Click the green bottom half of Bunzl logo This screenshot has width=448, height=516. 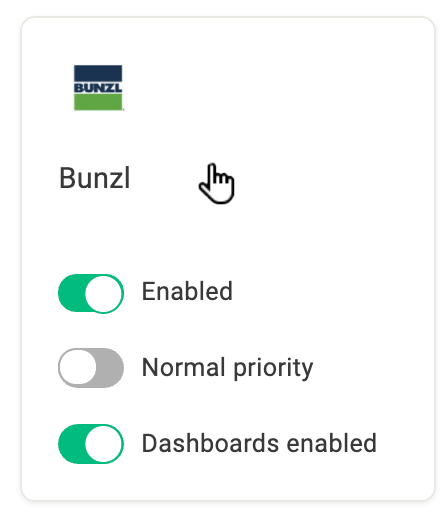(98, 102)
